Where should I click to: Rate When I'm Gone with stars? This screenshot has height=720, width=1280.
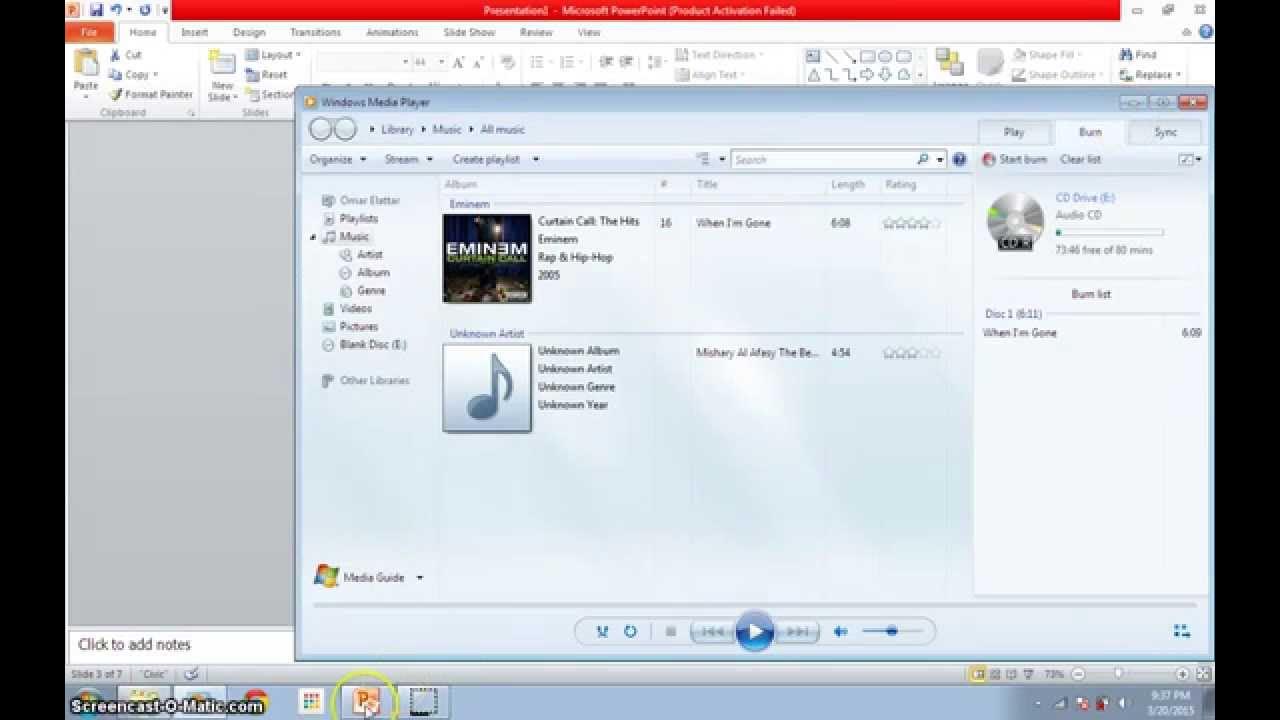pyautogui.click(x=912, y=223)
